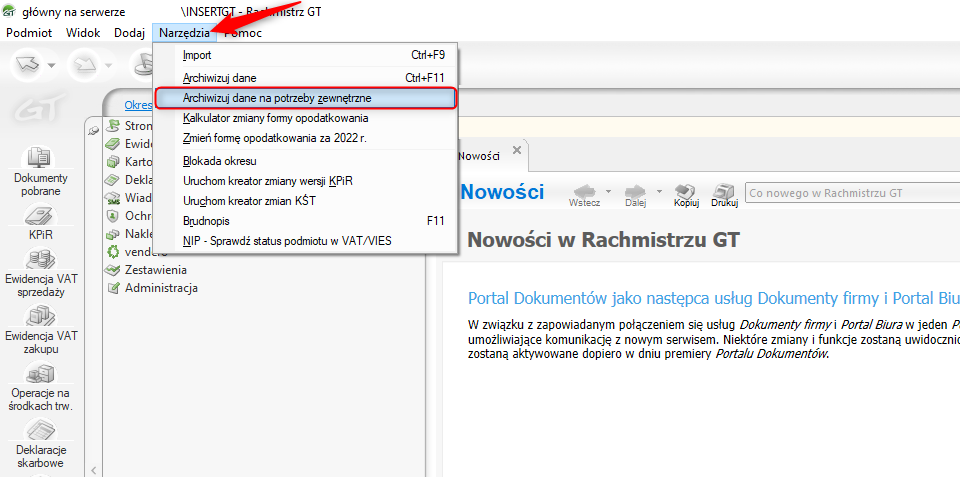Viewport: 960px width, 477px height.
Task: Launch Uruchom kreator zmiany wersji KPiR
Action: click(x=305, y=181)
